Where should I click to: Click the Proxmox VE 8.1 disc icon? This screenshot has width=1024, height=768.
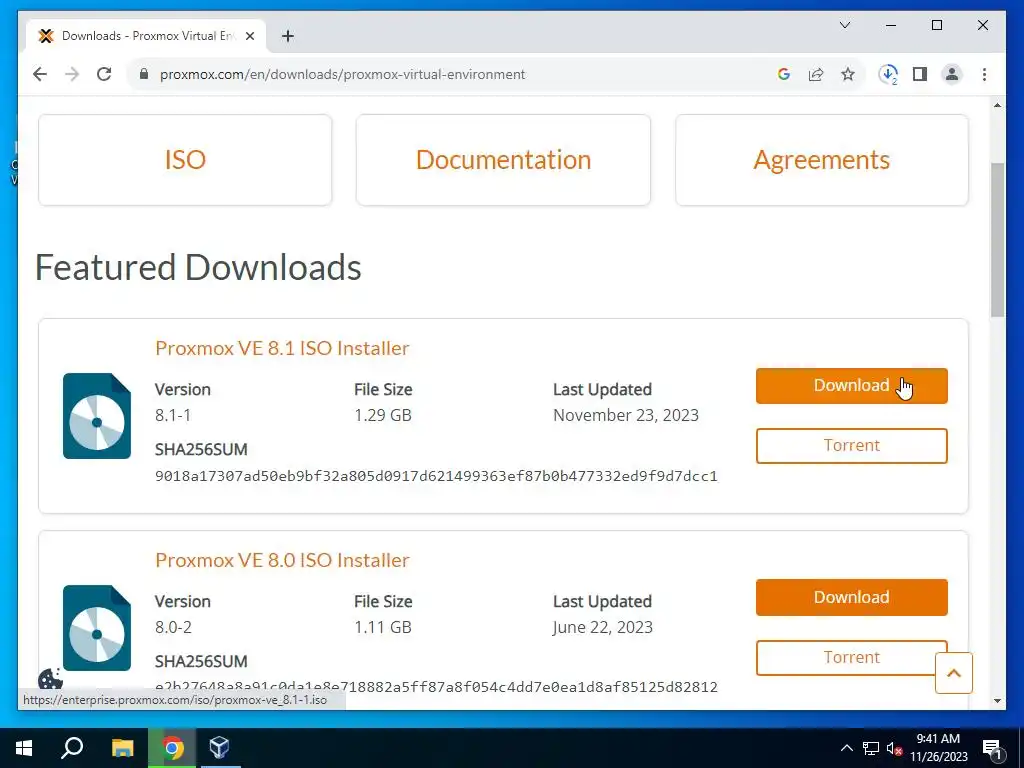pyautogui.click(x=97, y=416)
